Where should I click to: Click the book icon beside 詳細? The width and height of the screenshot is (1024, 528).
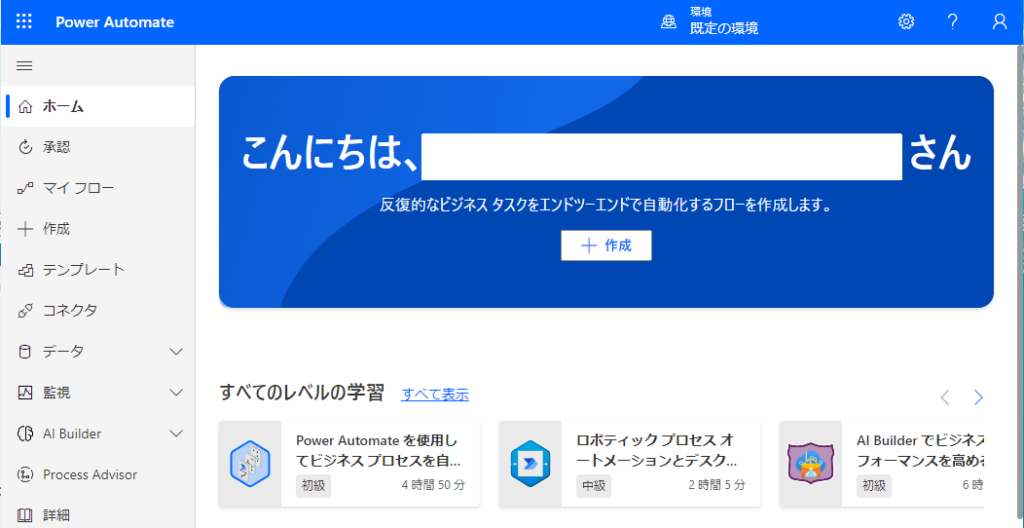[x=25, y=516]
